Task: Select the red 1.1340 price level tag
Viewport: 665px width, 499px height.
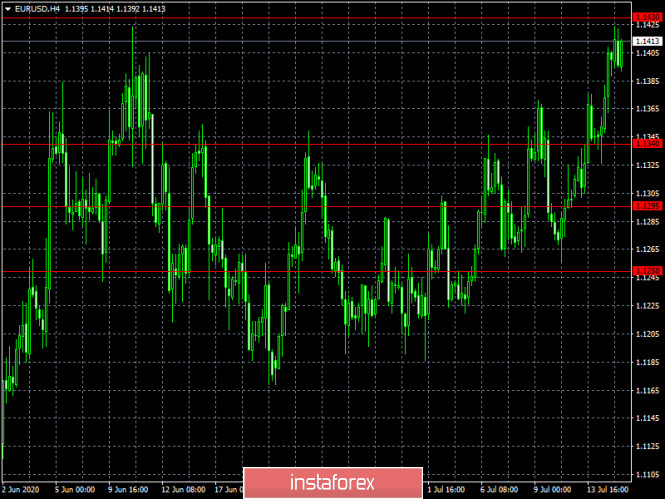Action: [647, 144]
